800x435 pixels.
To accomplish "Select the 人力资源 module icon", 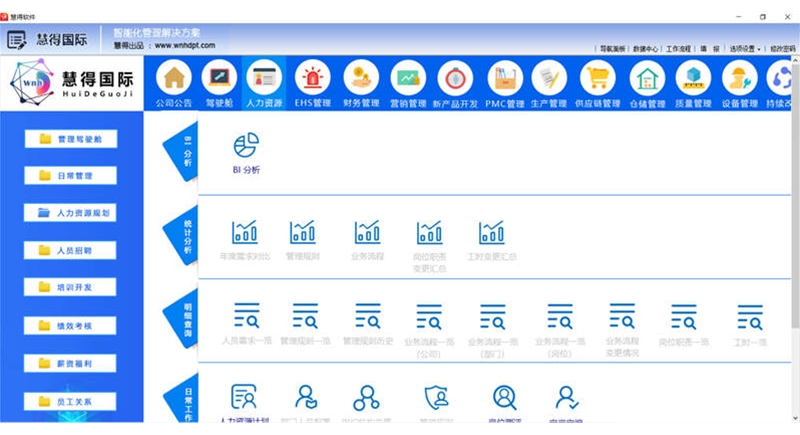I will 264,78.
